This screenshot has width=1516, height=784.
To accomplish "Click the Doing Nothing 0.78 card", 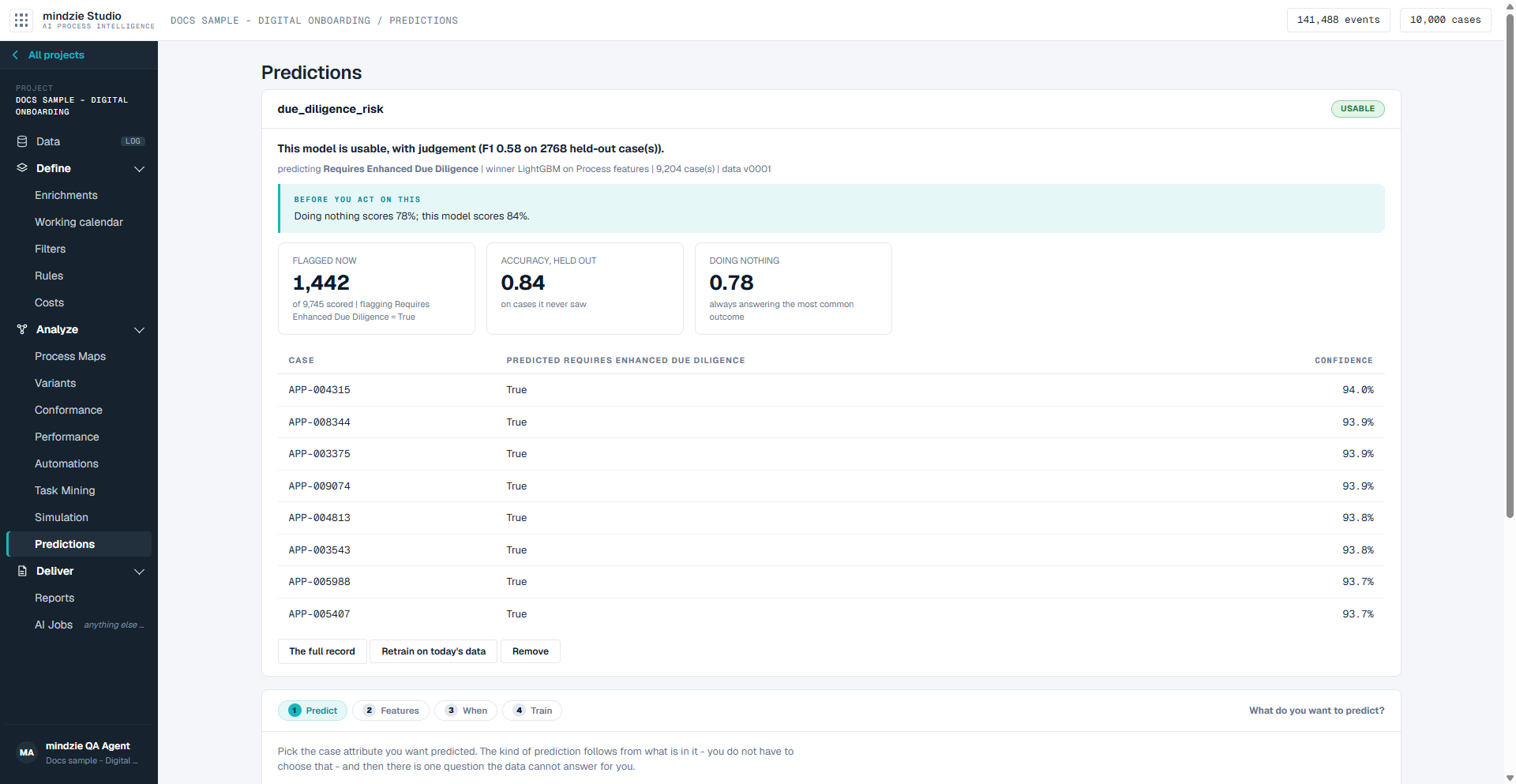I will 794,288.
